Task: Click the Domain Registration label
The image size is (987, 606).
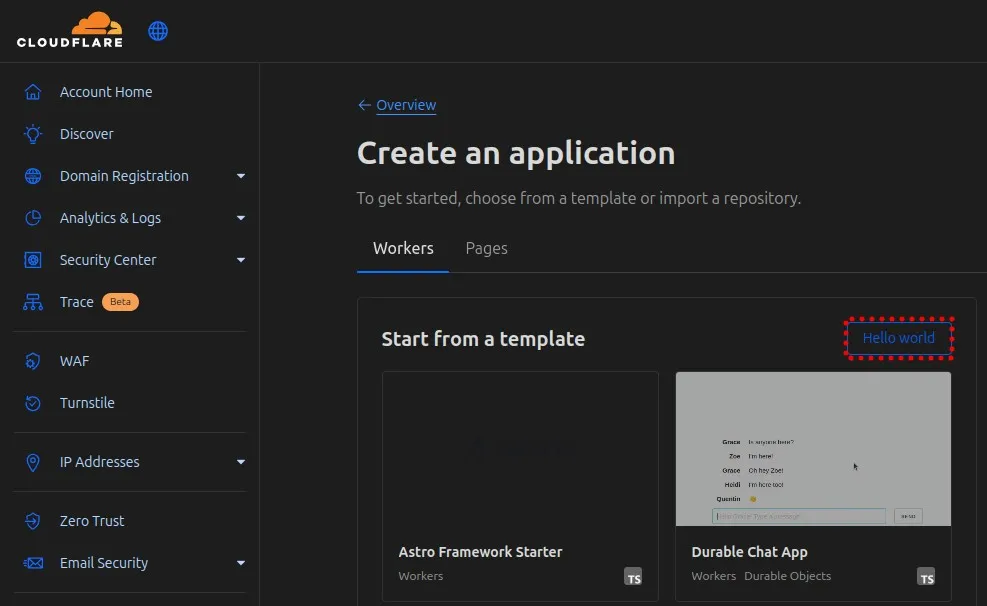Action: 124,176
